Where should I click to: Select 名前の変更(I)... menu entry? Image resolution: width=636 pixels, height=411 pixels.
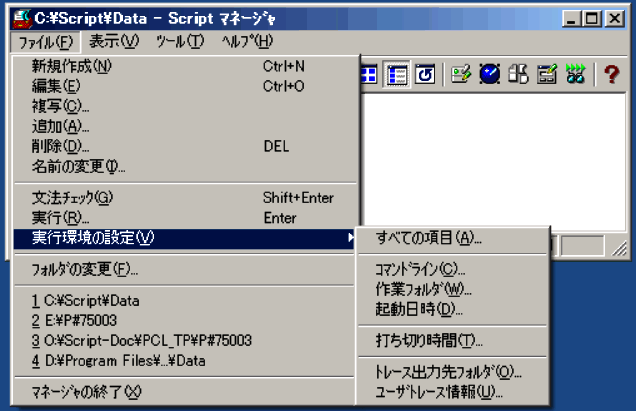pos(185,166)
